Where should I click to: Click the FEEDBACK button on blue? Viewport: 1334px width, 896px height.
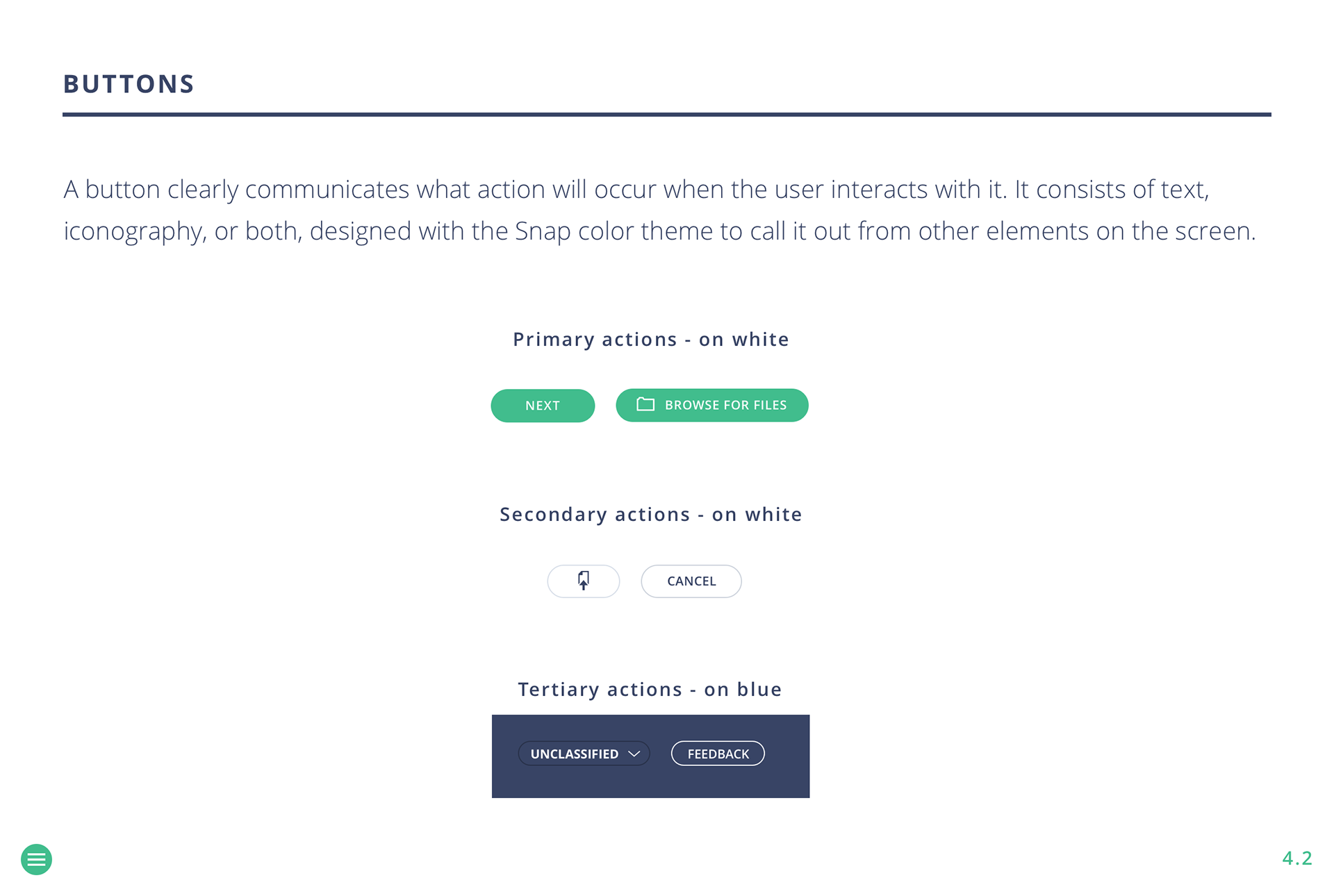click(718, 754)
